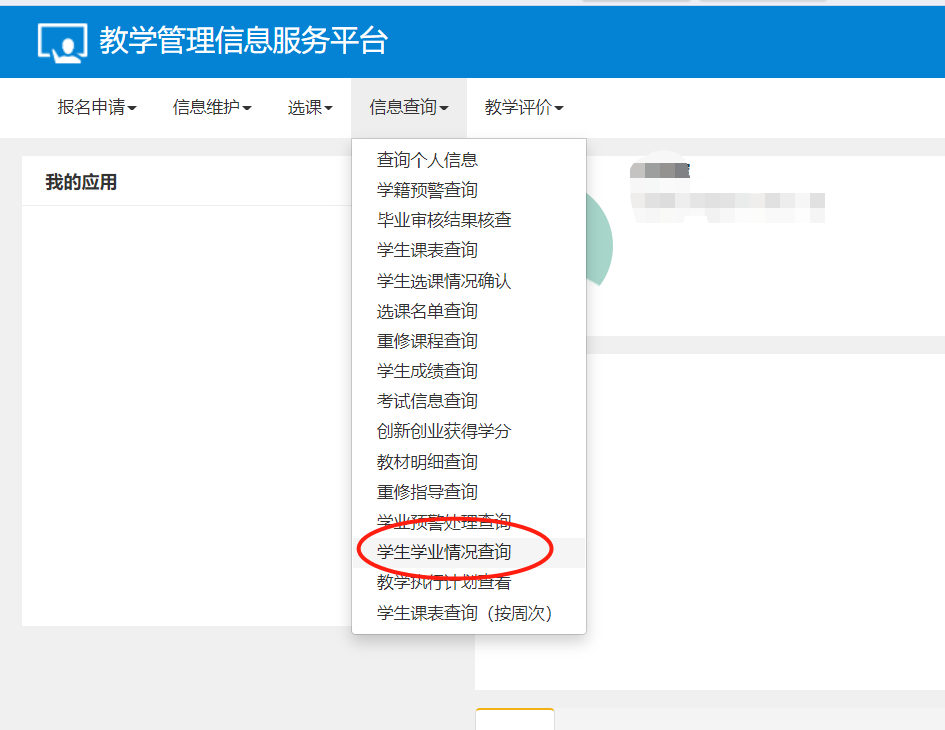Open 考试信息查询 entry
The height and width of the screenshot is (730, 945).
(427, 401)
